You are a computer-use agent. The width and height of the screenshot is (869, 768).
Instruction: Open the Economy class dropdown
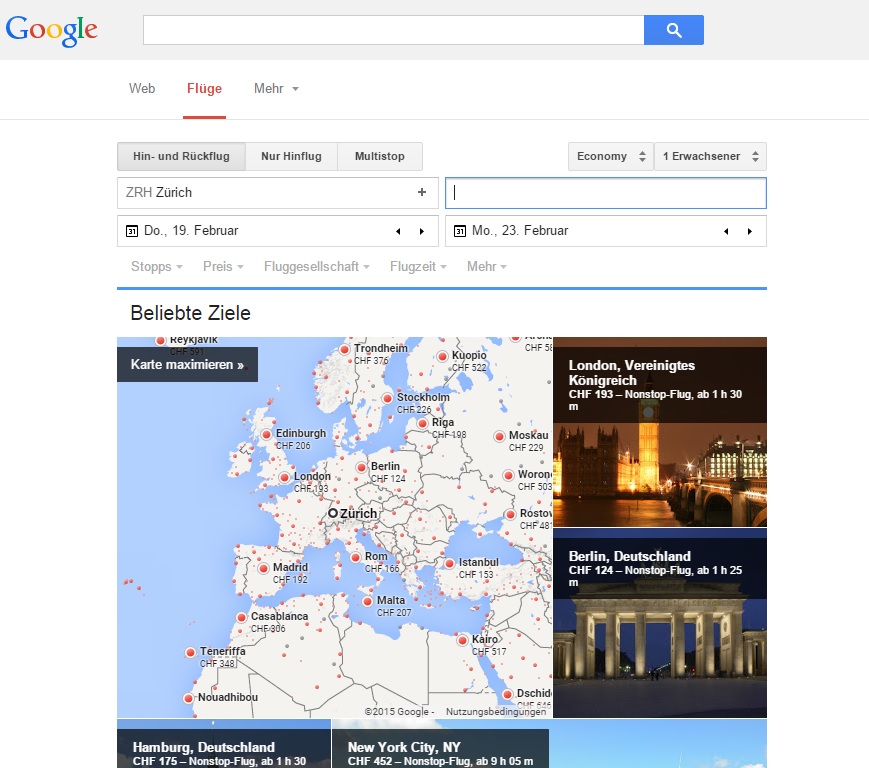tap(611, 156)
